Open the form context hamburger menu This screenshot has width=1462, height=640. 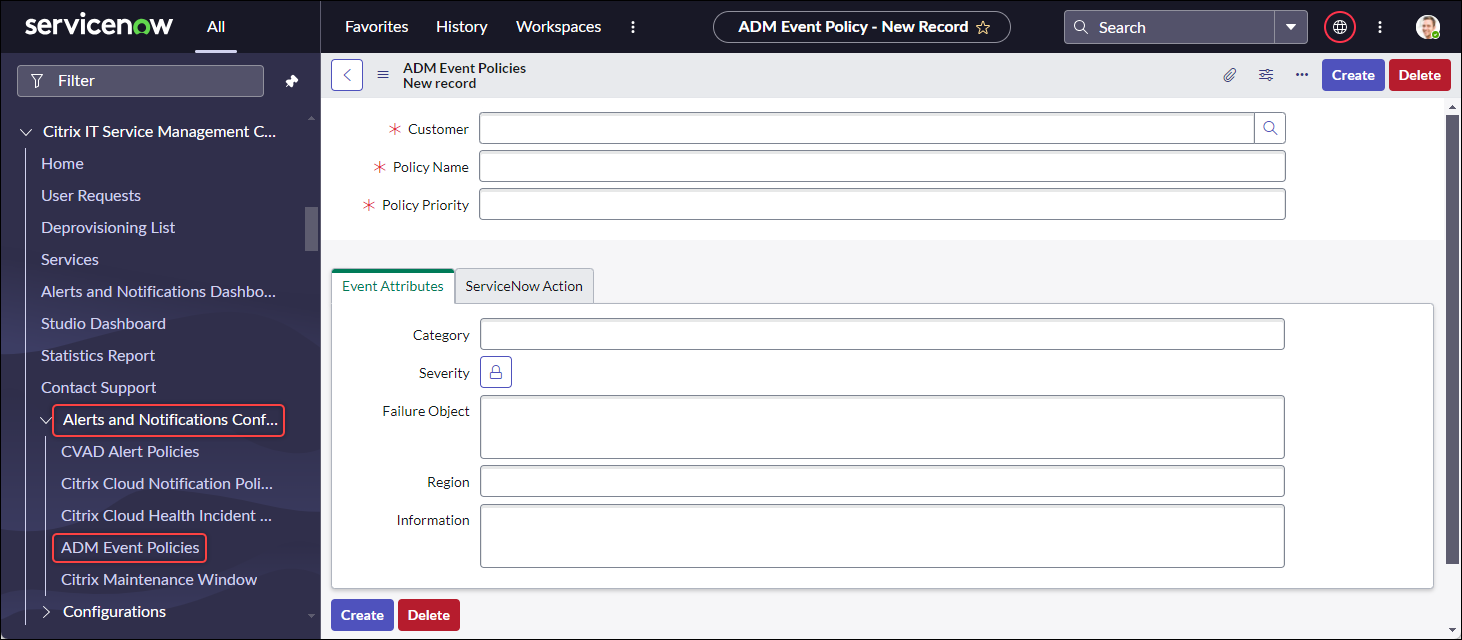point(382,75)
